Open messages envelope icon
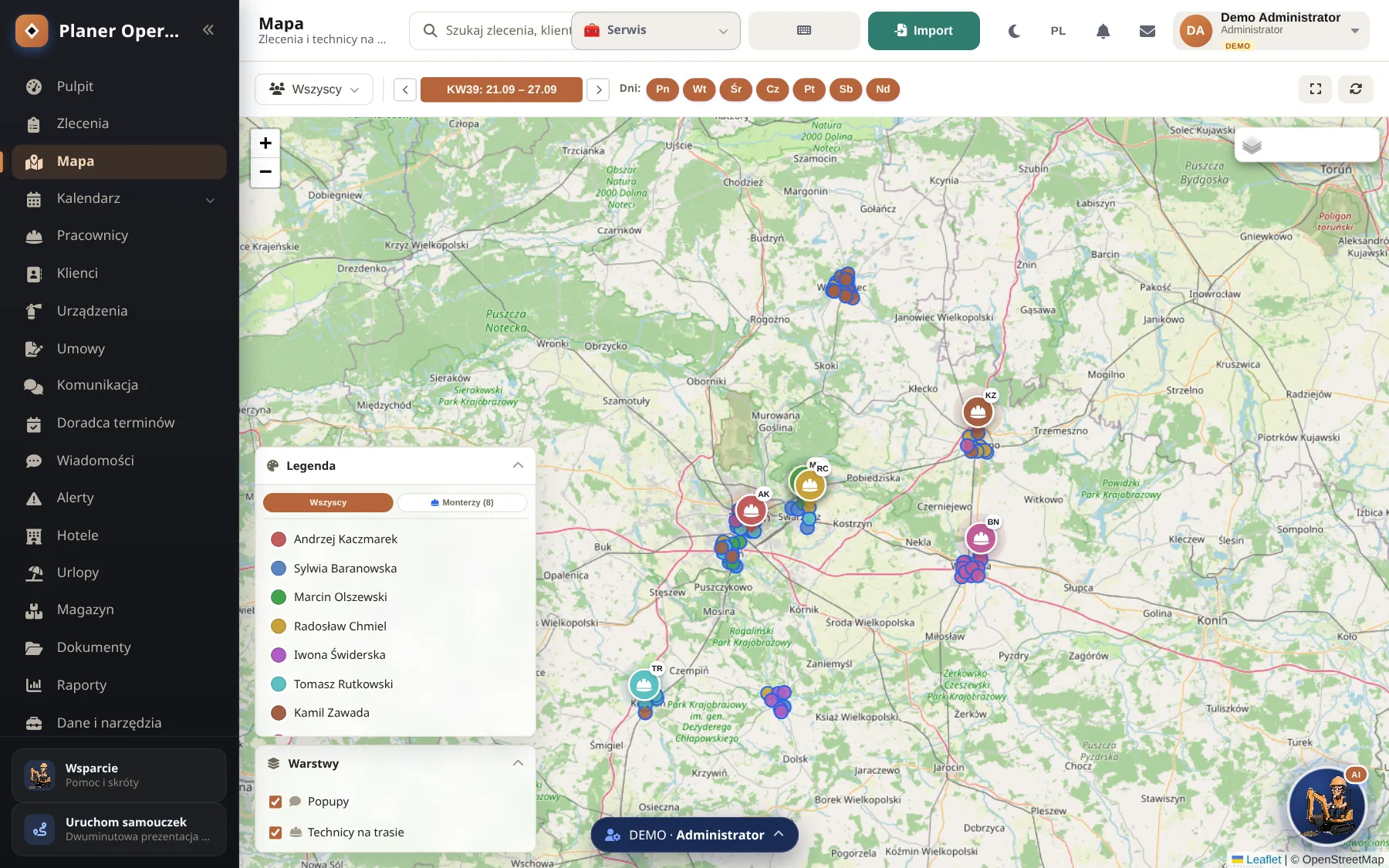 click(1147, 31)
